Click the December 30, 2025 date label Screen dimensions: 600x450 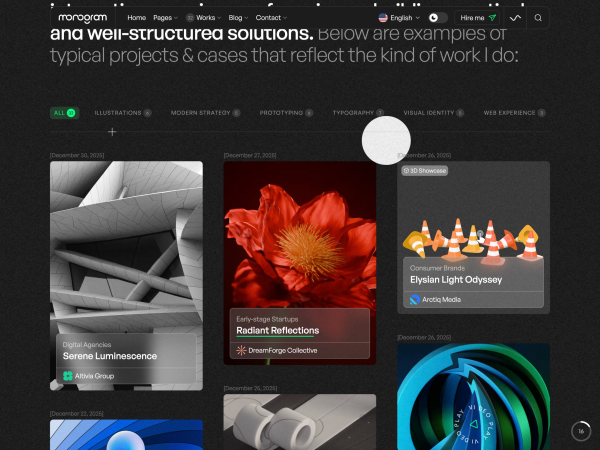(x=77, y=155)
